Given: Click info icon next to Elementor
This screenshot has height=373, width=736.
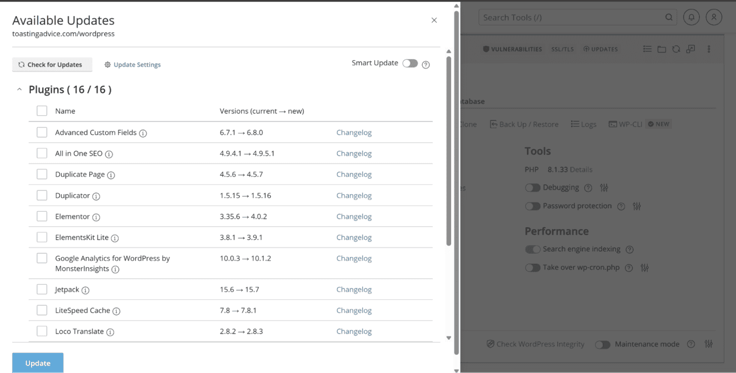Looking at the screenshot, I should 96,217.
